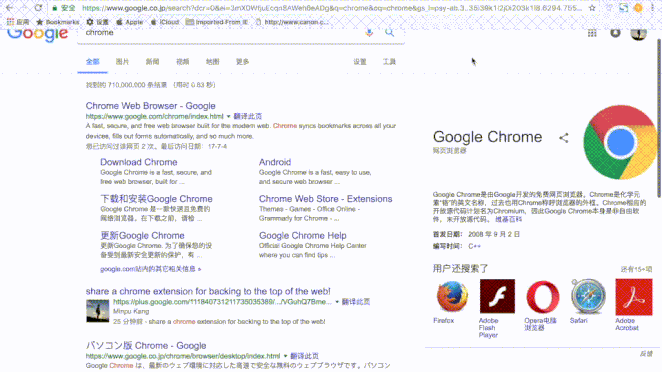Image resolution: width=662 pixels, height=372 pixels.
Task: Open Safari related search icon
Action: [x=588, y=296]
